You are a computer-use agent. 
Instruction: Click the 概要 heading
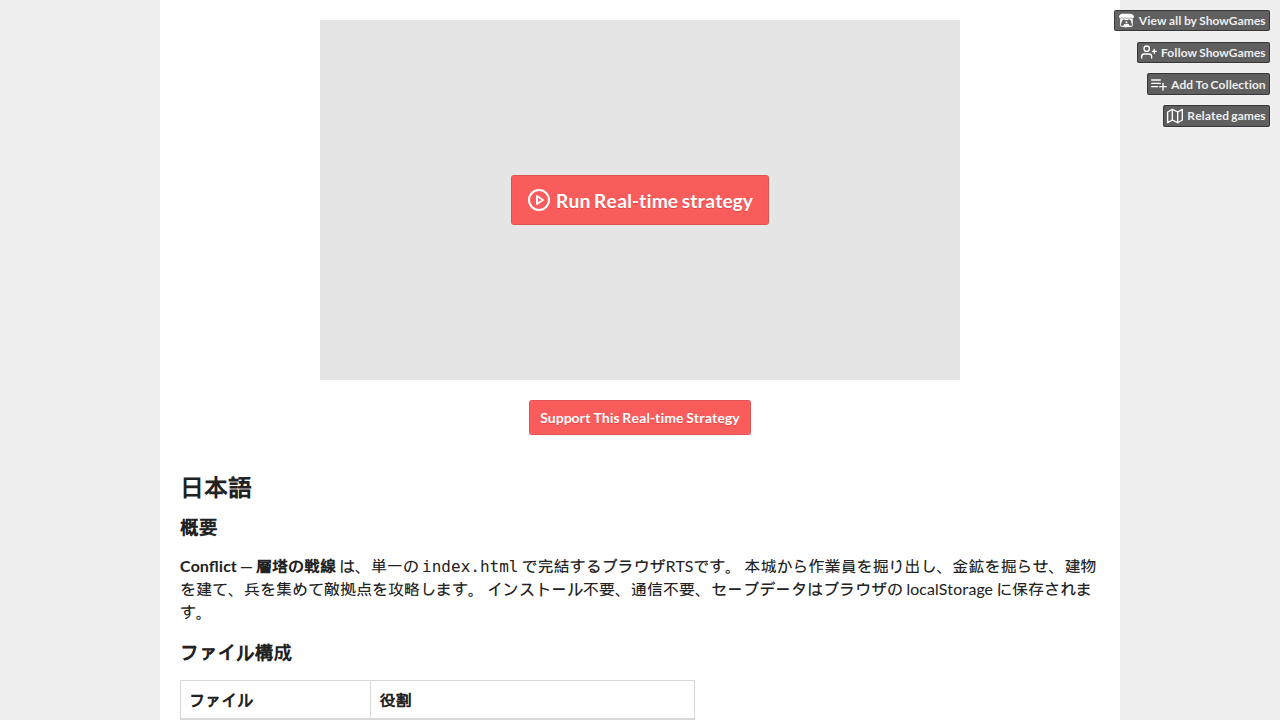pos(198,527)
